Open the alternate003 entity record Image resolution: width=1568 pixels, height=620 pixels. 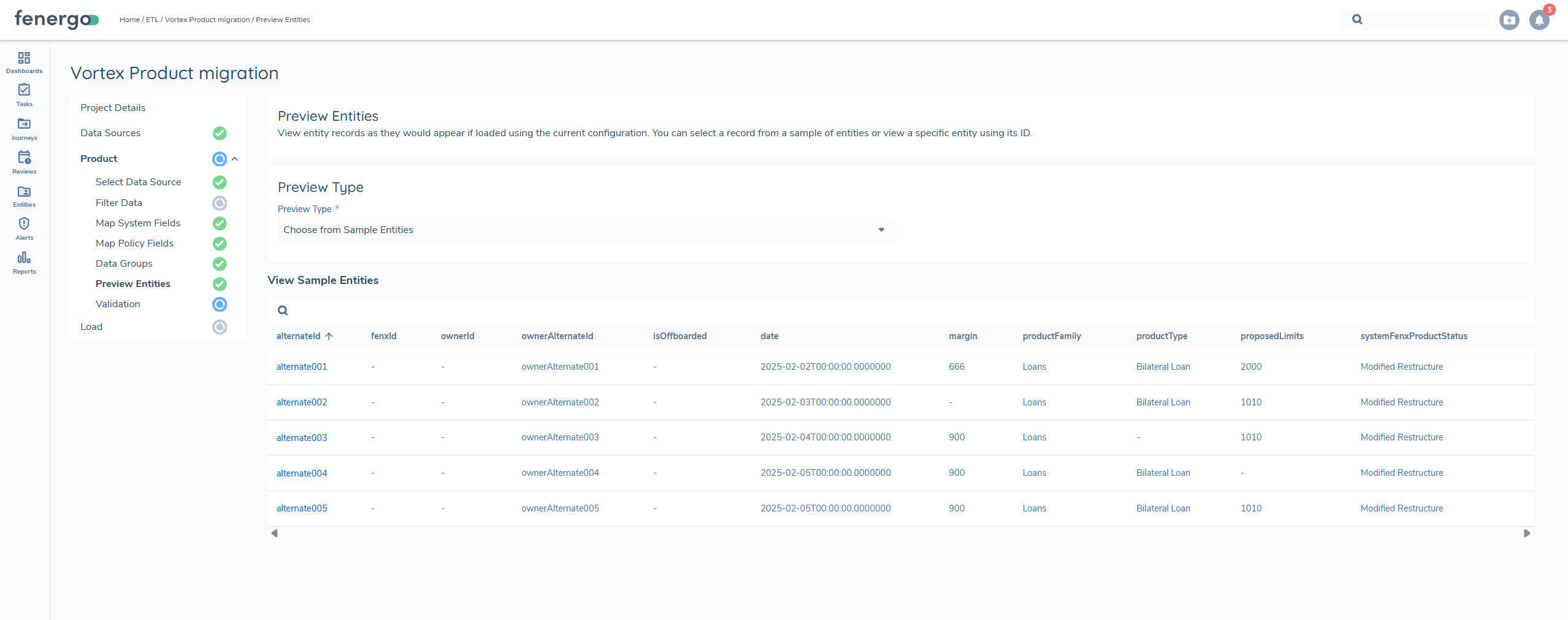pyautogui.click(x=301, y=437)
